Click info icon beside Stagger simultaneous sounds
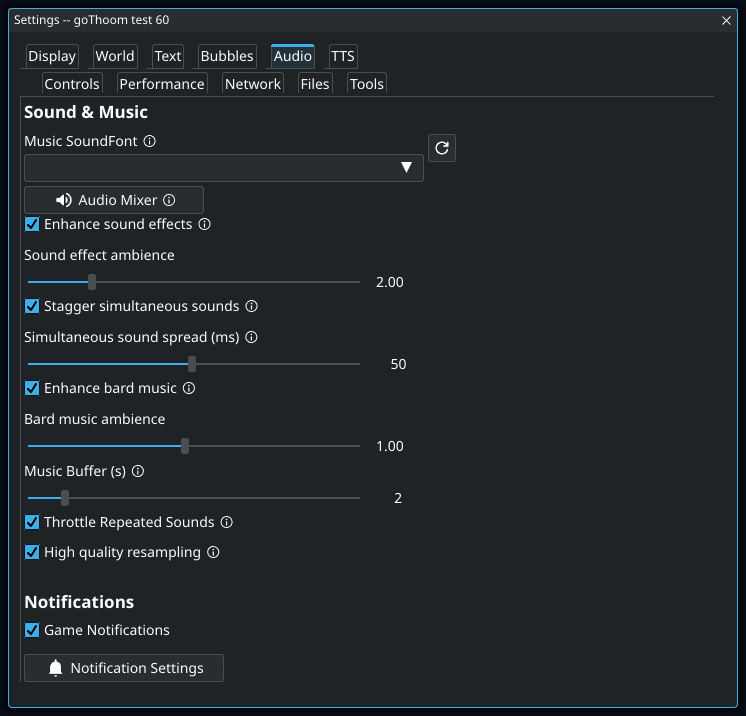This screenshot has width=746, height=716. (251, 306)
